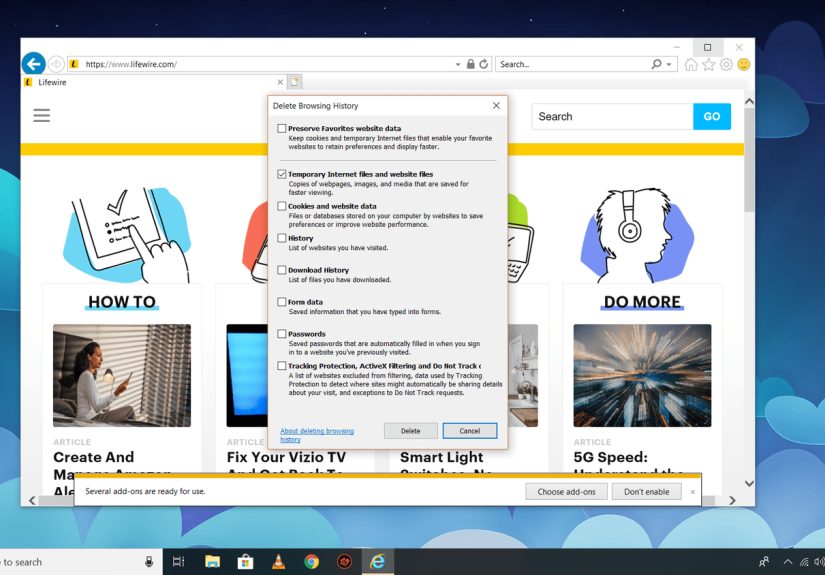Viewport: 825px width, 575px height.
Task: Click the horizontal scrollbar left arrow
Action: pos(32,500)
